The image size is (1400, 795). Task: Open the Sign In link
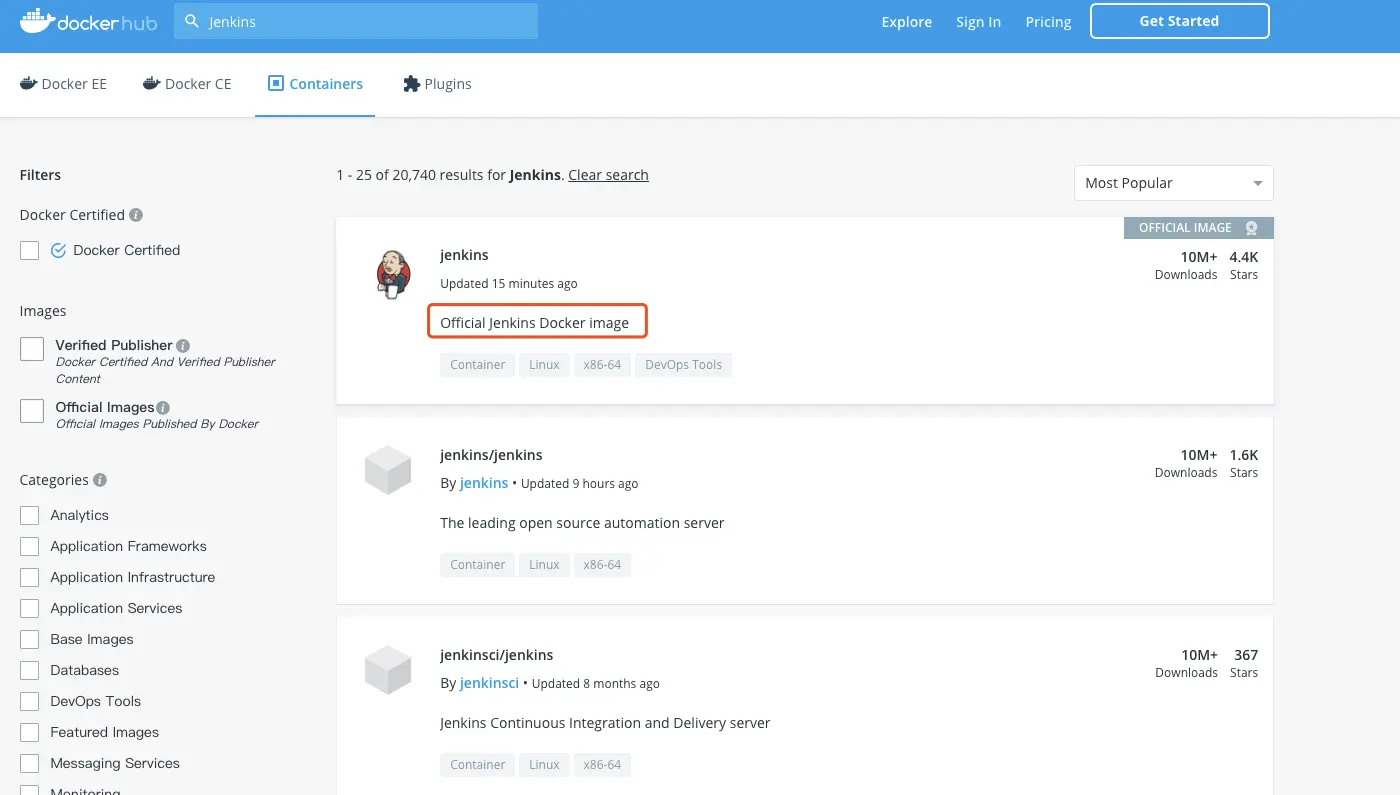(978, 22)
